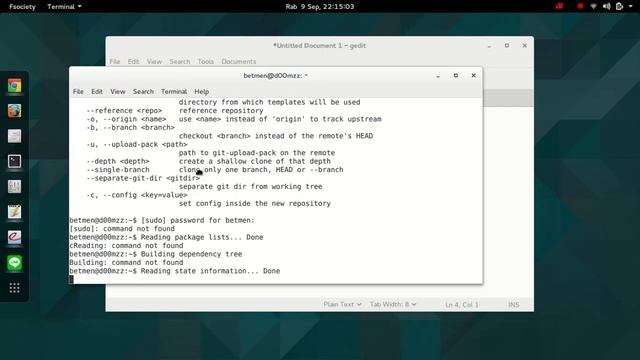Click '[sudo]: command not found' line
Image resolution: width=640 pixels, height=360 pixels.
(x=122, y=229)
